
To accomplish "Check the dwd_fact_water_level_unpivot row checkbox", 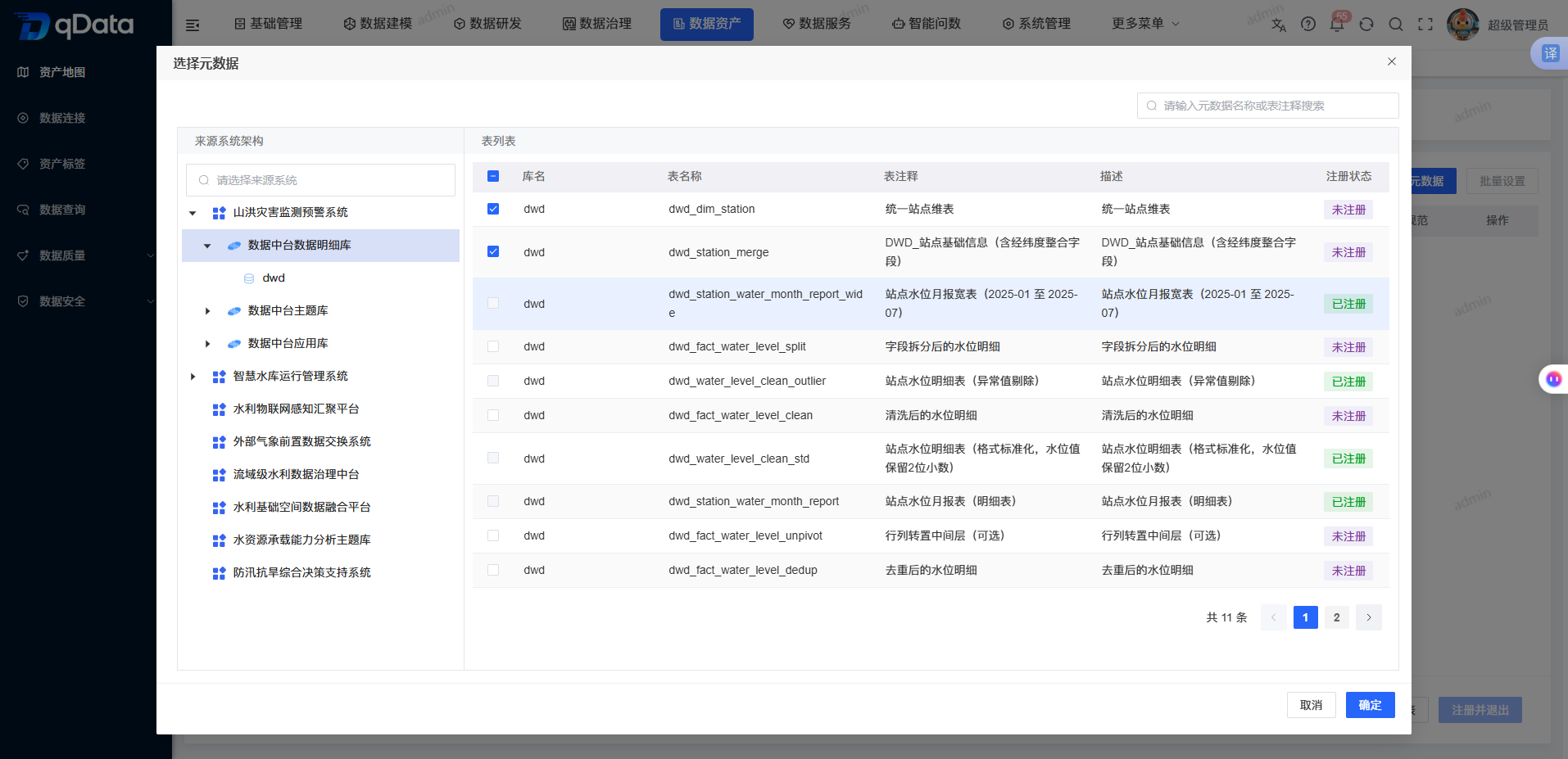I will 493,535.
